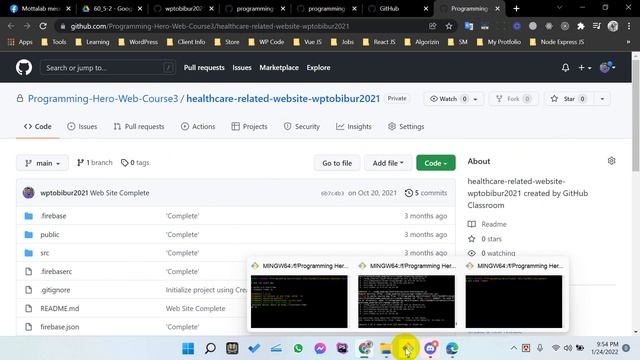Expand the main branch selector

pos(42,163)
